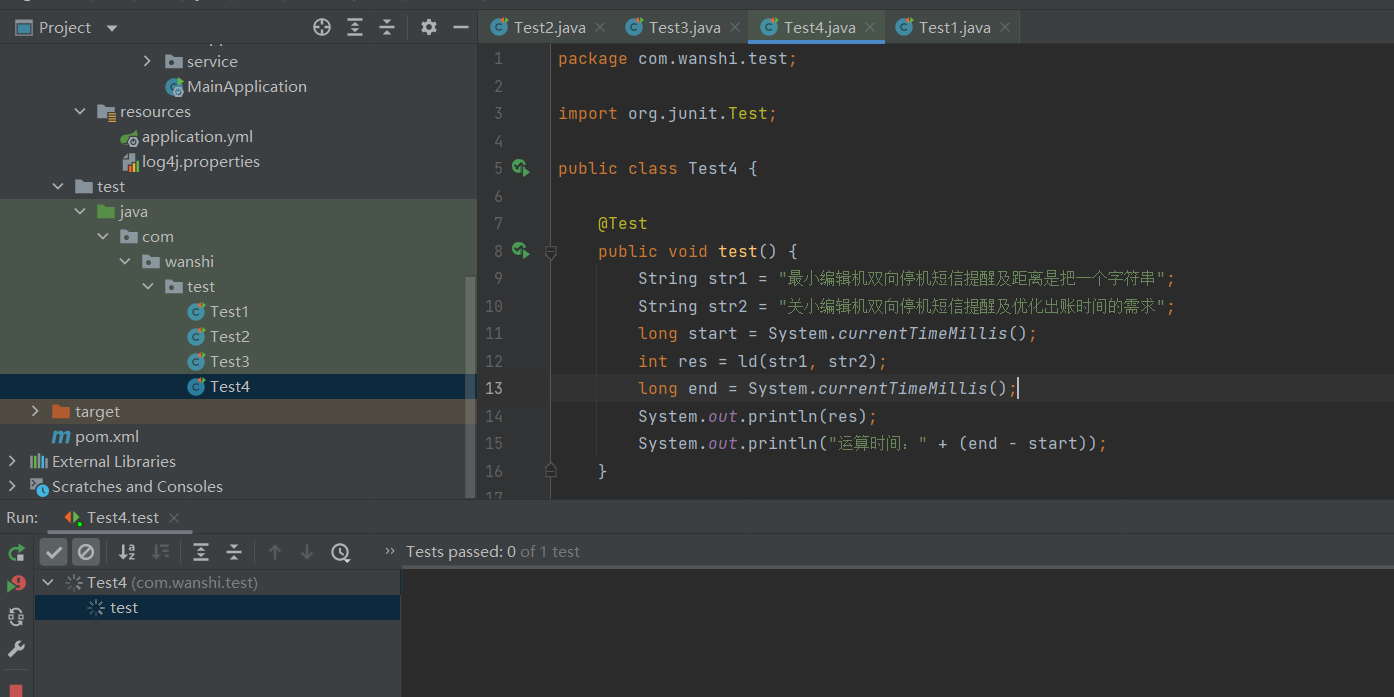
Task: Expand the target folder
Action: coord(35,411)
